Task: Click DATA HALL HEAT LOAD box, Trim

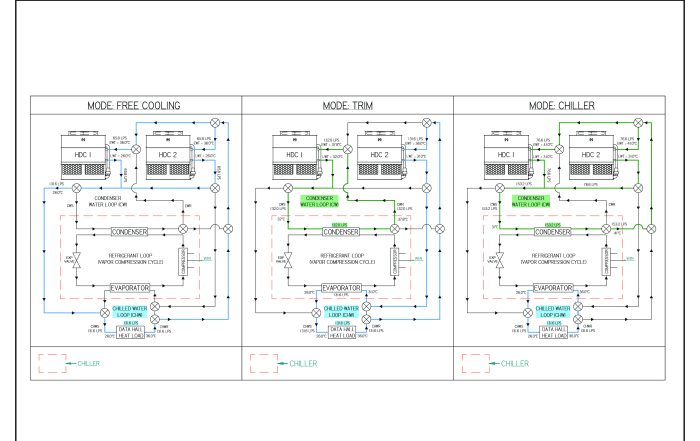Action: click(x=342, y=333)
